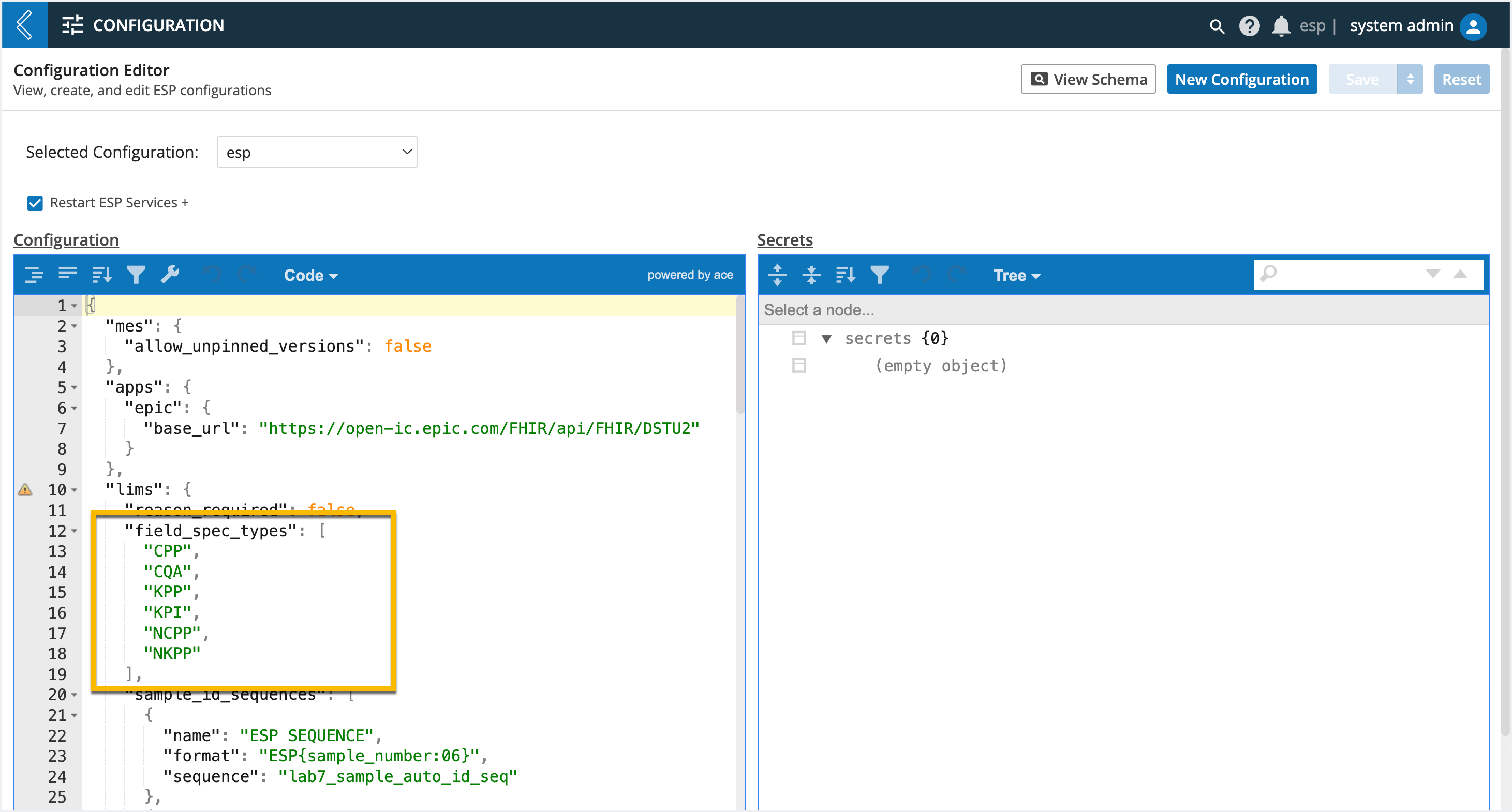Image resolution: width=1512 pixels, height=812 pixels.
Task: Click the View Schema button
Action: 1088,79
